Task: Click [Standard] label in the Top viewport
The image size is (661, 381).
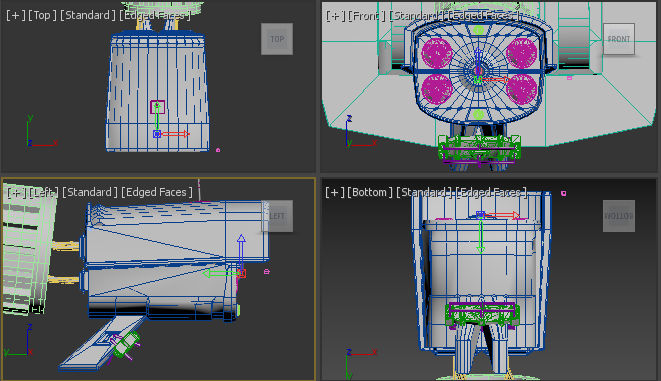Action: [88, 15]
